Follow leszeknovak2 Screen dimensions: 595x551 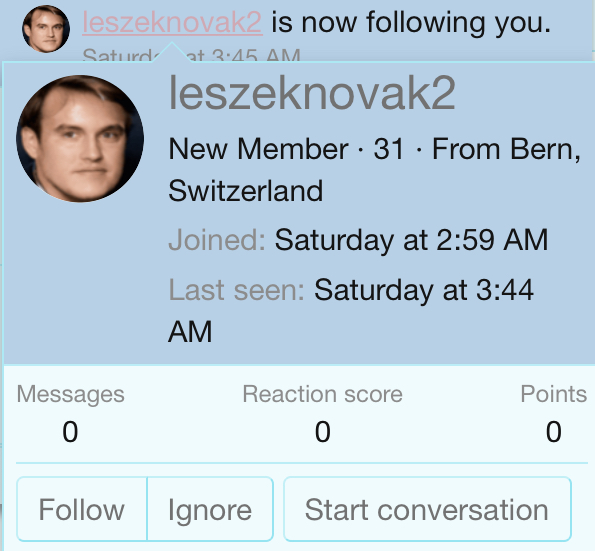(82, 509)
